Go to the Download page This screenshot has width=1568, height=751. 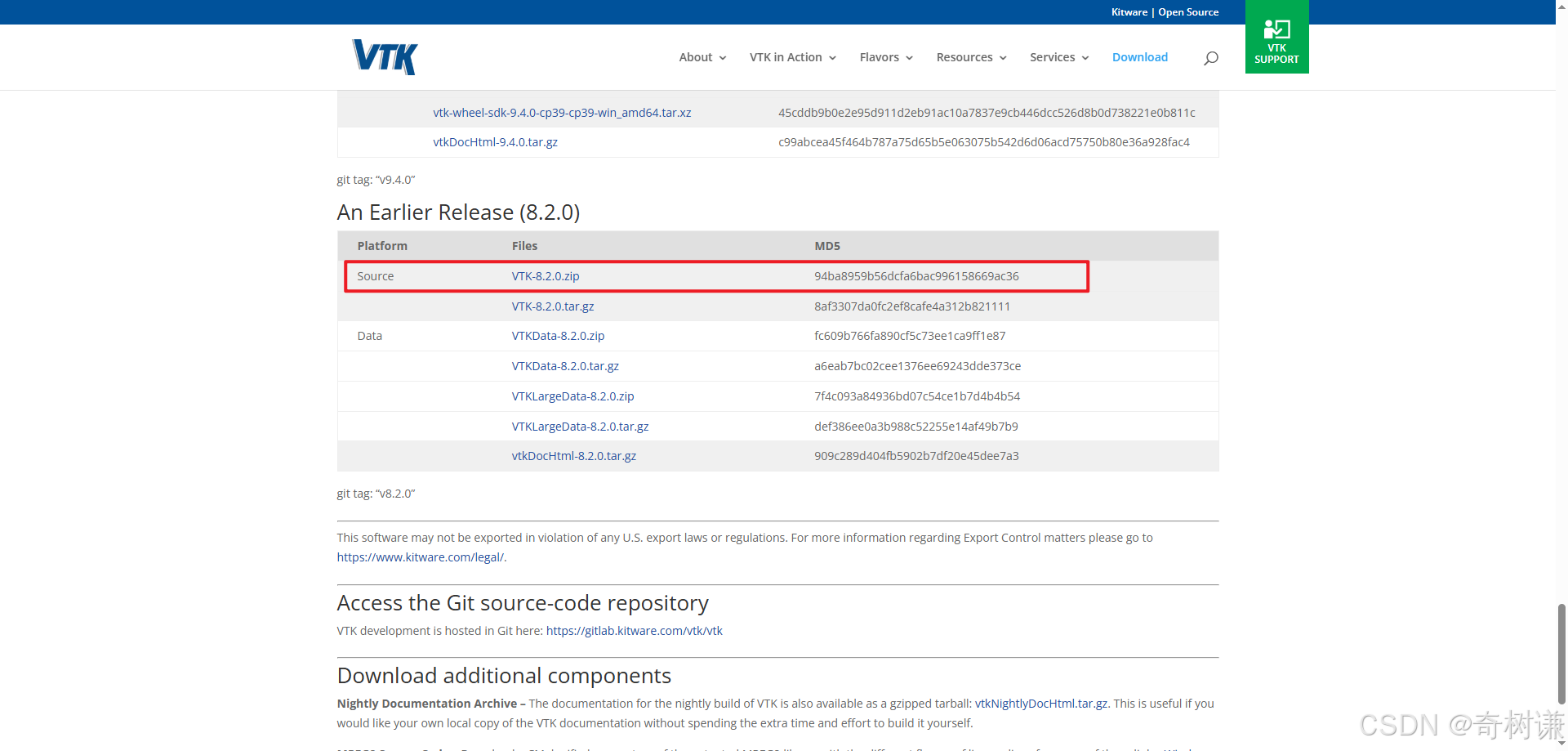(1140, 57)
